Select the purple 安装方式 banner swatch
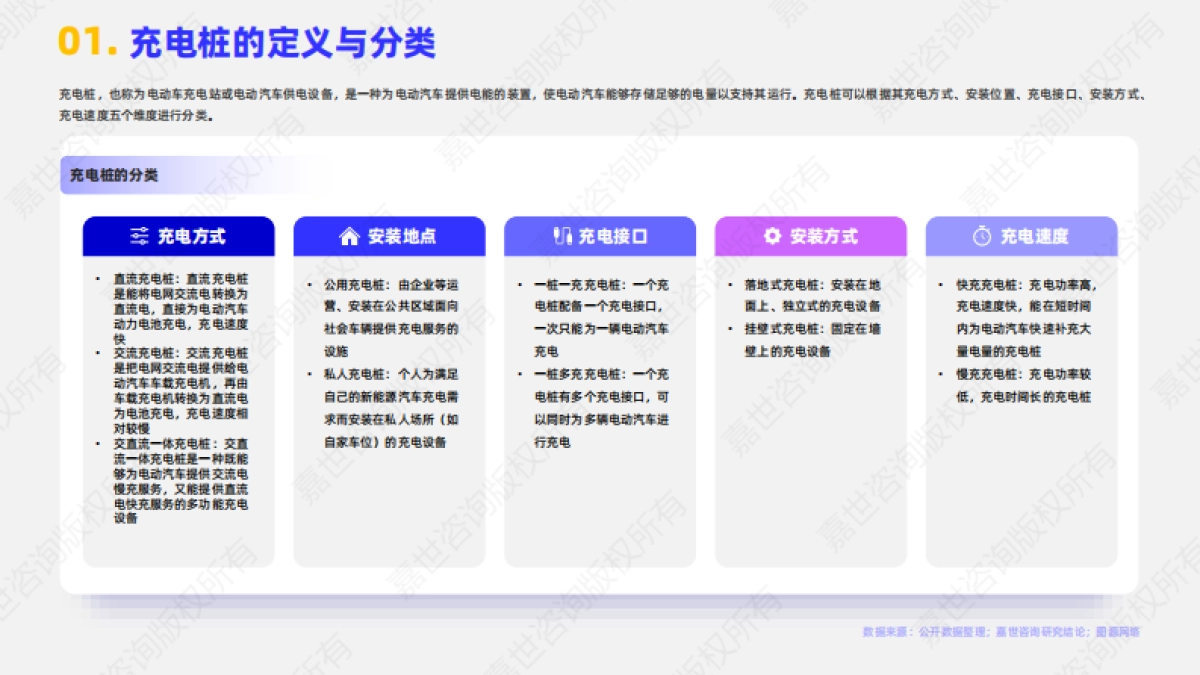Screen dimensions: 1200x675 pyautogui.click(x=812, y=237)
